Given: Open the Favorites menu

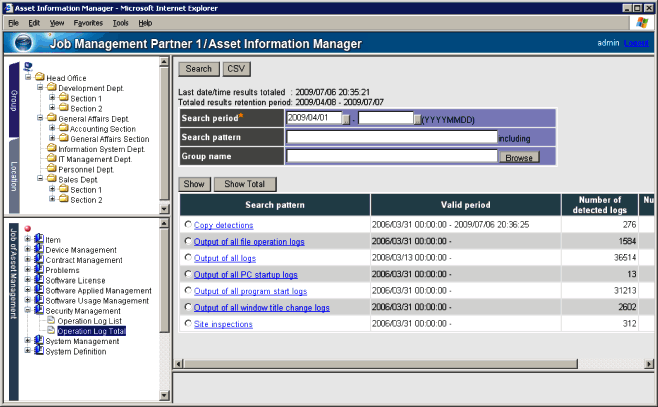Looking at the screenshot, I should coord(88,22).
